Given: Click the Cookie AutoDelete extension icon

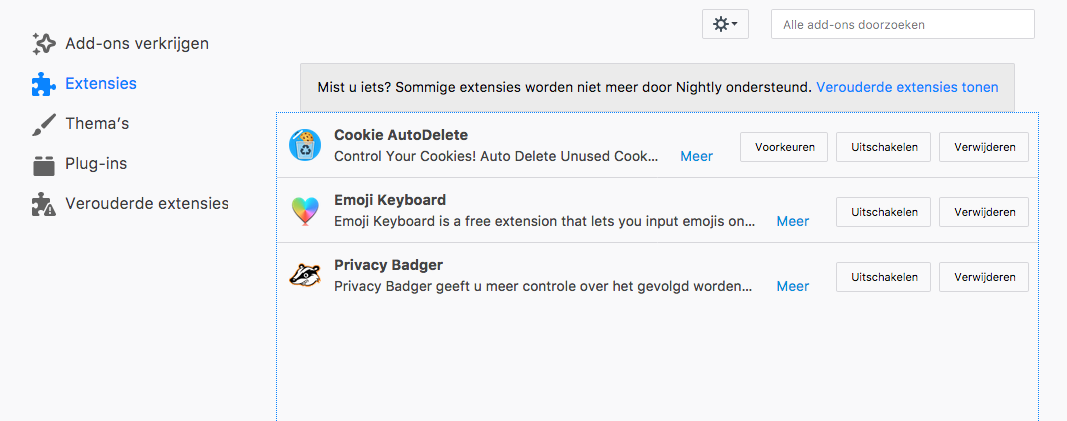Looking at the screenshot, I should point(305,146).
